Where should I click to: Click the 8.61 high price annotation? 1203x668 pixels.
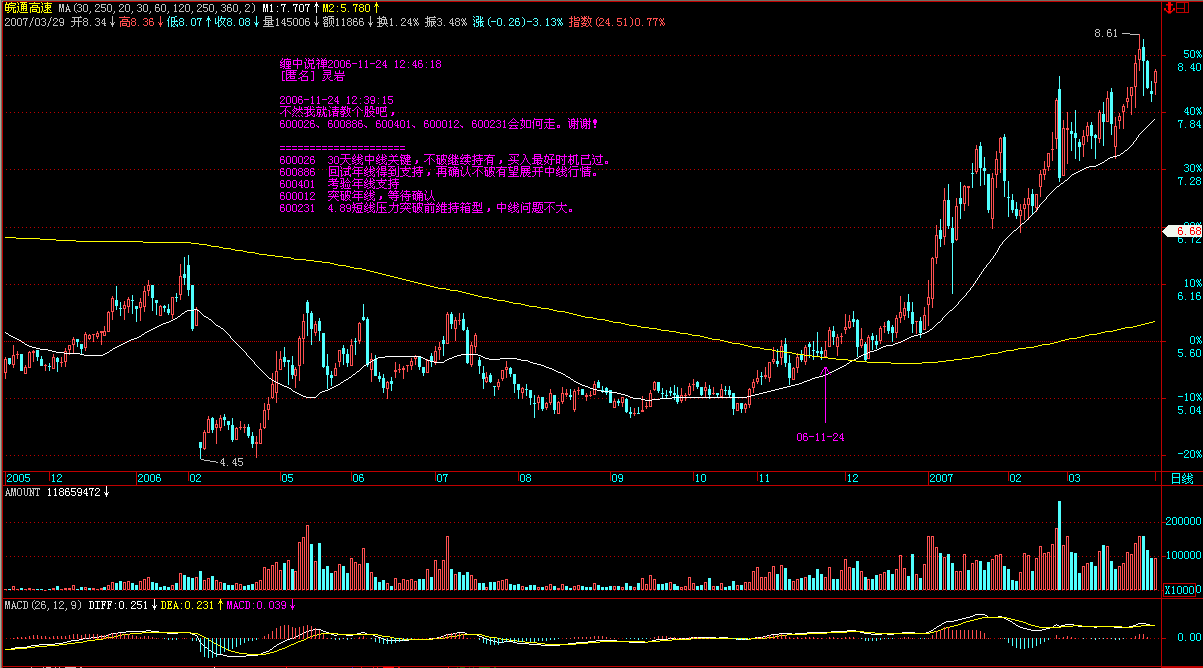(x=1106, y=33)
